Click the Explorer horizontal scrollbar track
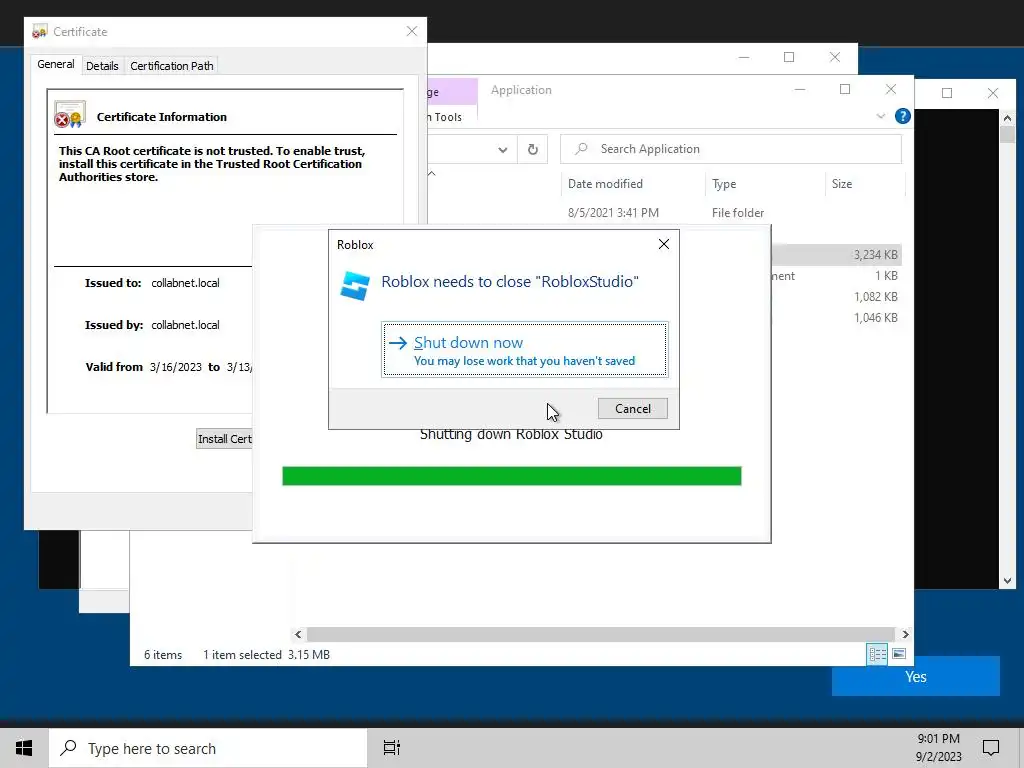Viewport: 1024px width, 768px height. click(600, 634)
